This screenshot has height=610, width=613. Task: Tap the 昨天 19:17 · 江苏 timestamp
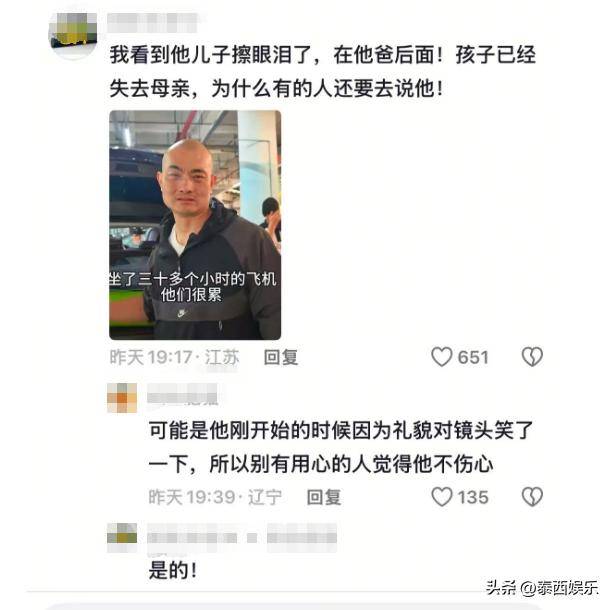tap(174, 357)
